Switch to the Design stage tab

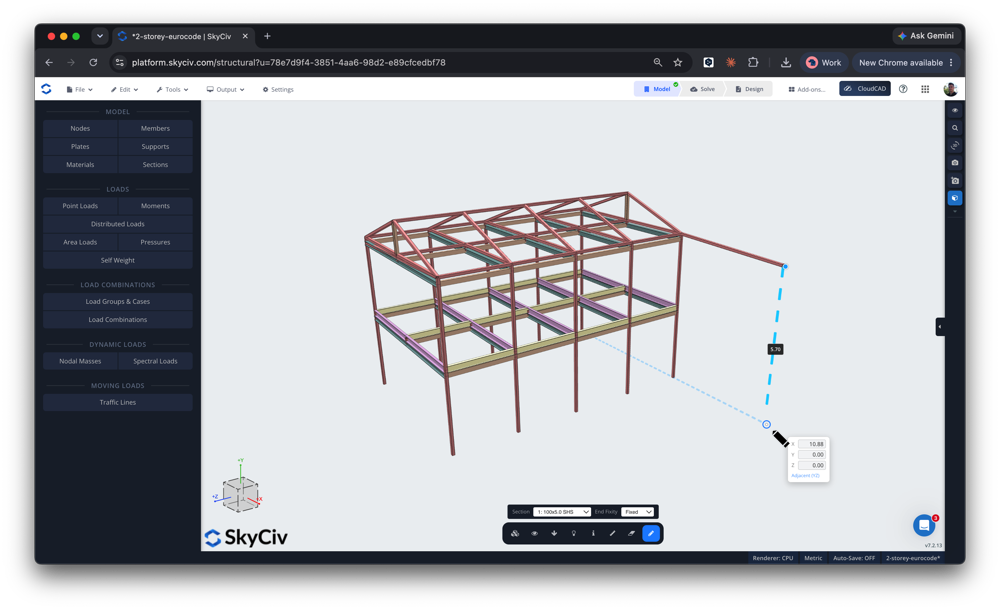(749, 89)
